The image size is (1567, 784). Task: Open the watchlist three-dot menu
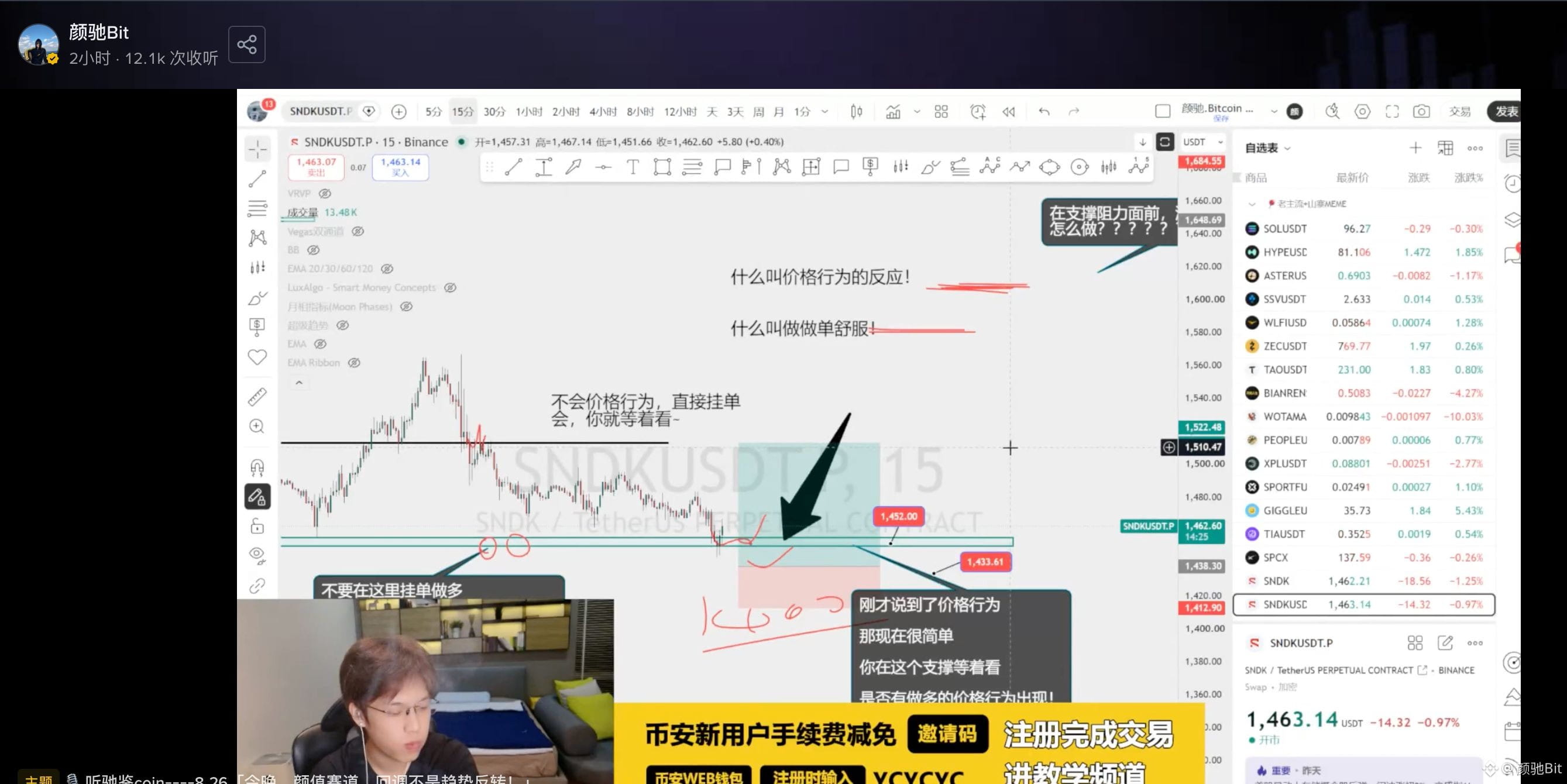[1475, 148]
